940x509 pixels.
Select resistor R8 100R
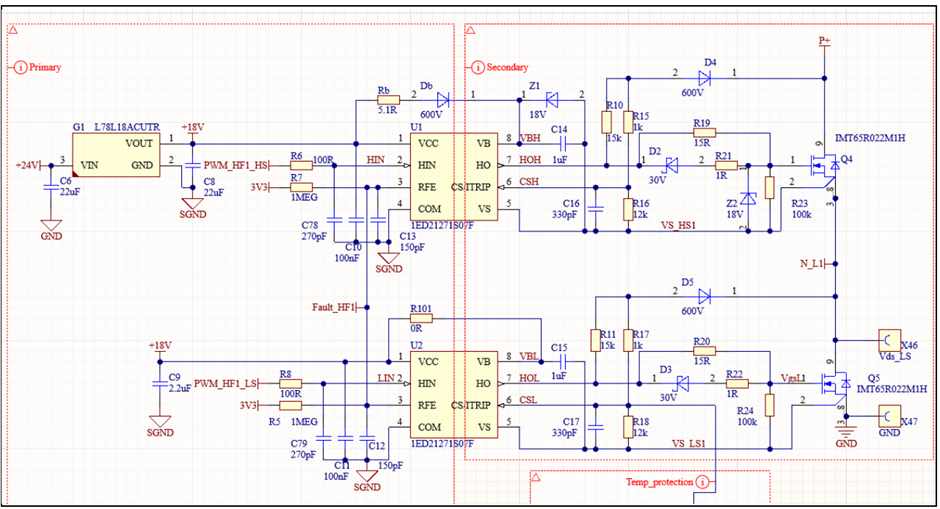(290, 384)
